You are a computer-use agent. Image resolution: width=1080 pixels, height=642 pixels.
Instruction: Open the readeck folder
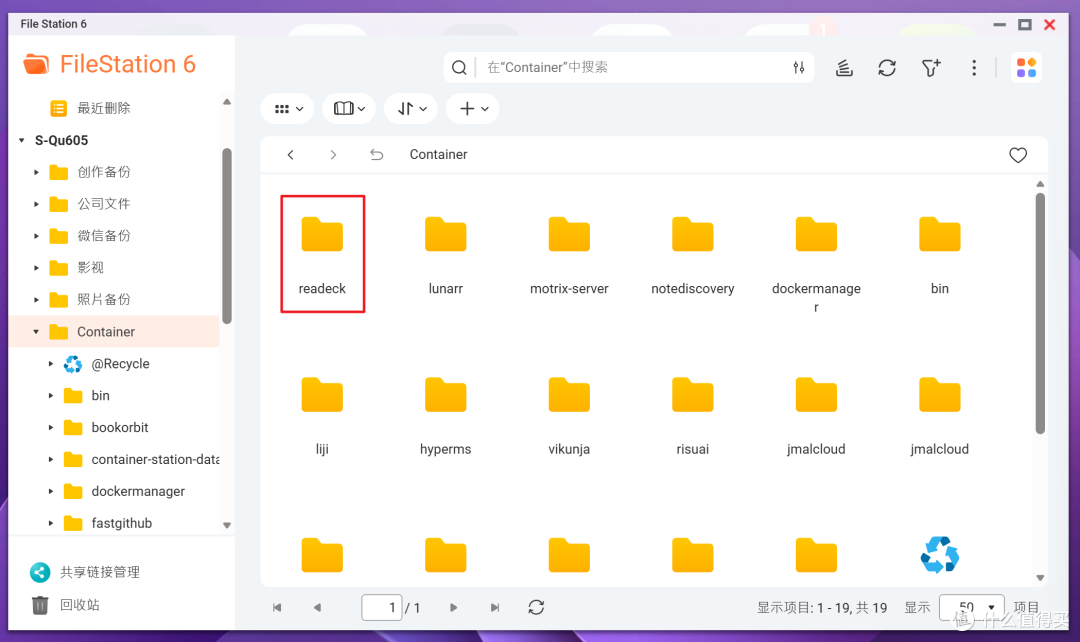(x=322, y=253)
